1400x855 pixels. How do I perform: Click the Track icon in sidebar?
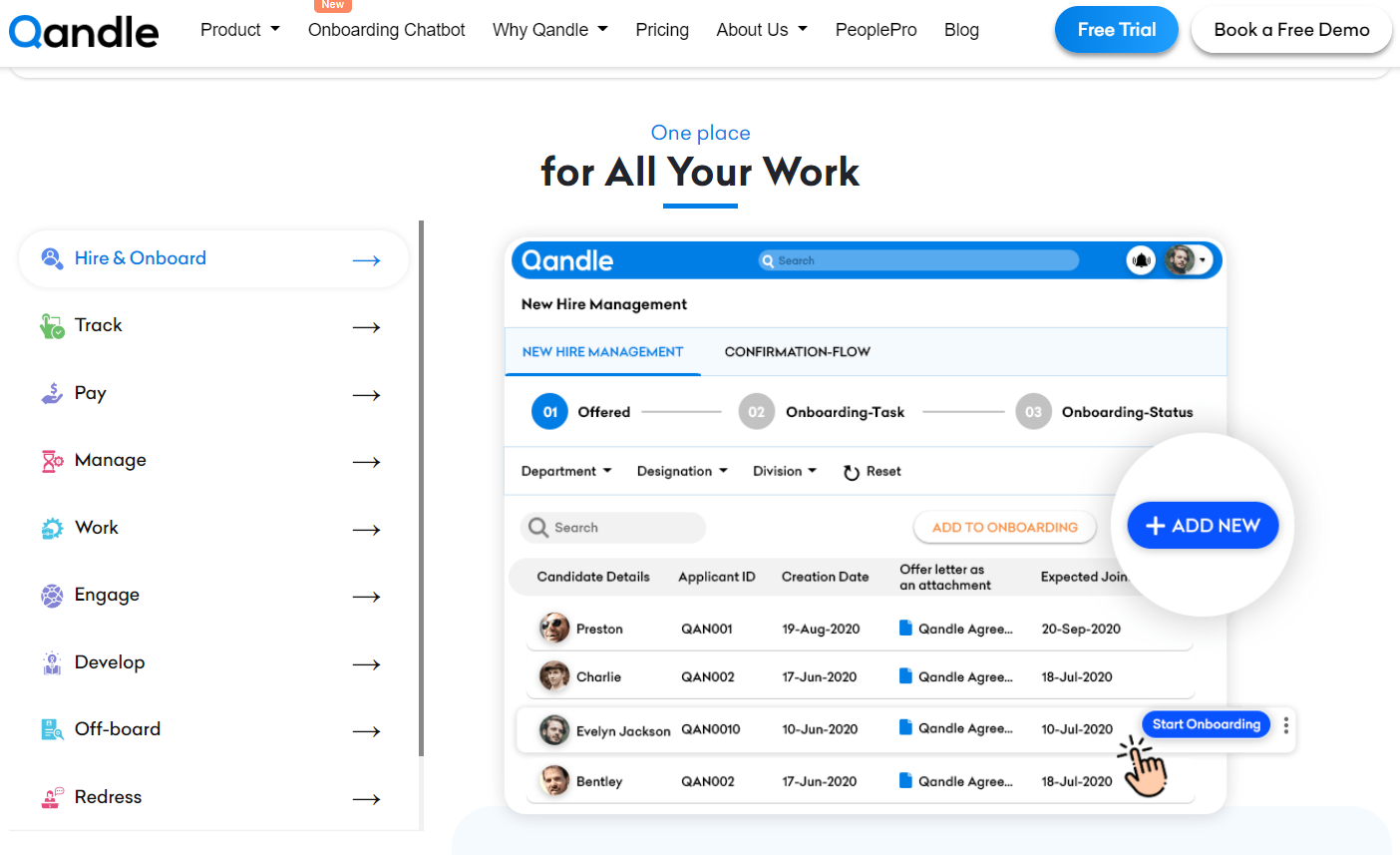click(52, 326)
